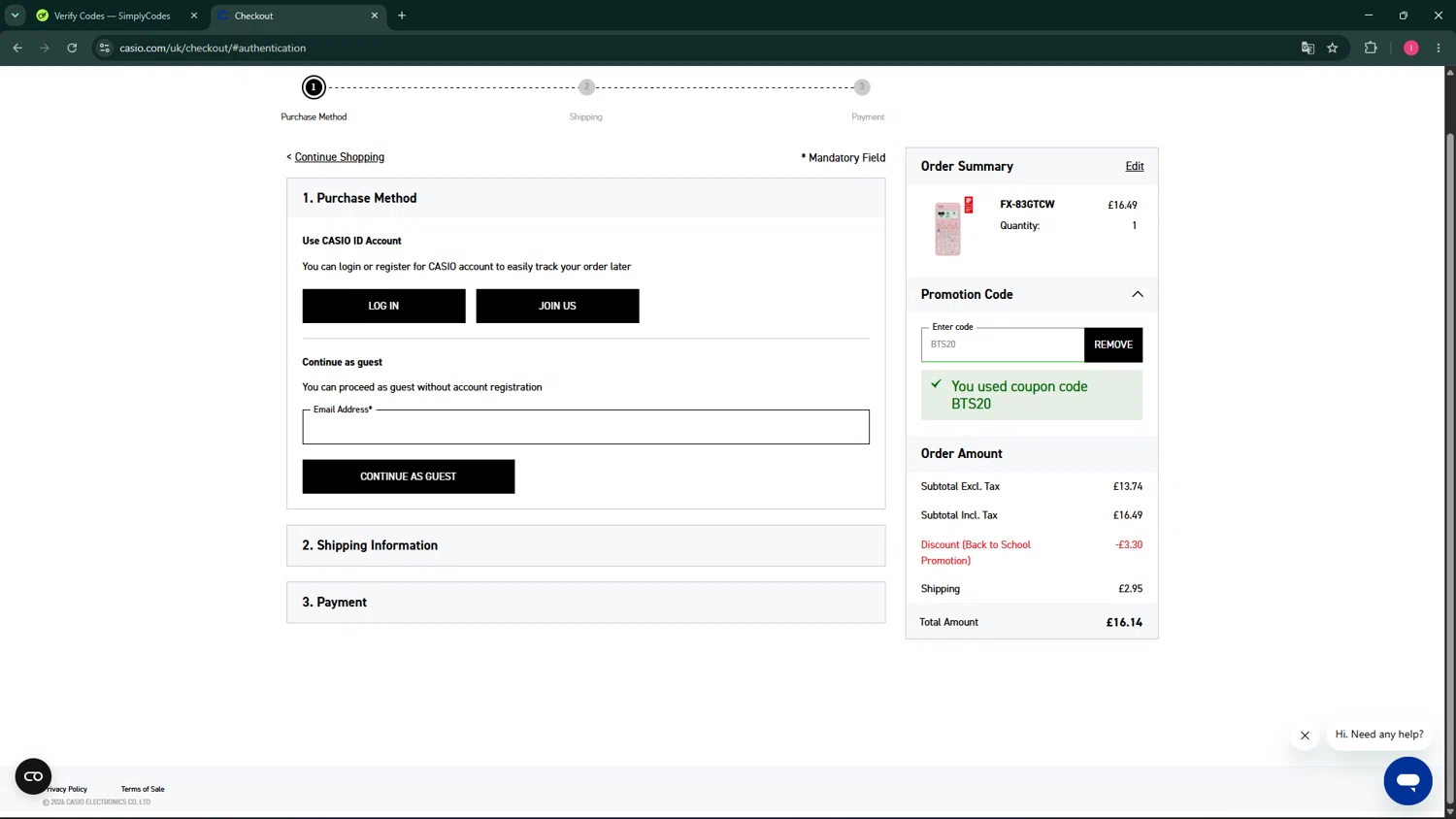Restore down the Chrome window
Viewport: 1456px width, 819px height.
pos(1404,16)
